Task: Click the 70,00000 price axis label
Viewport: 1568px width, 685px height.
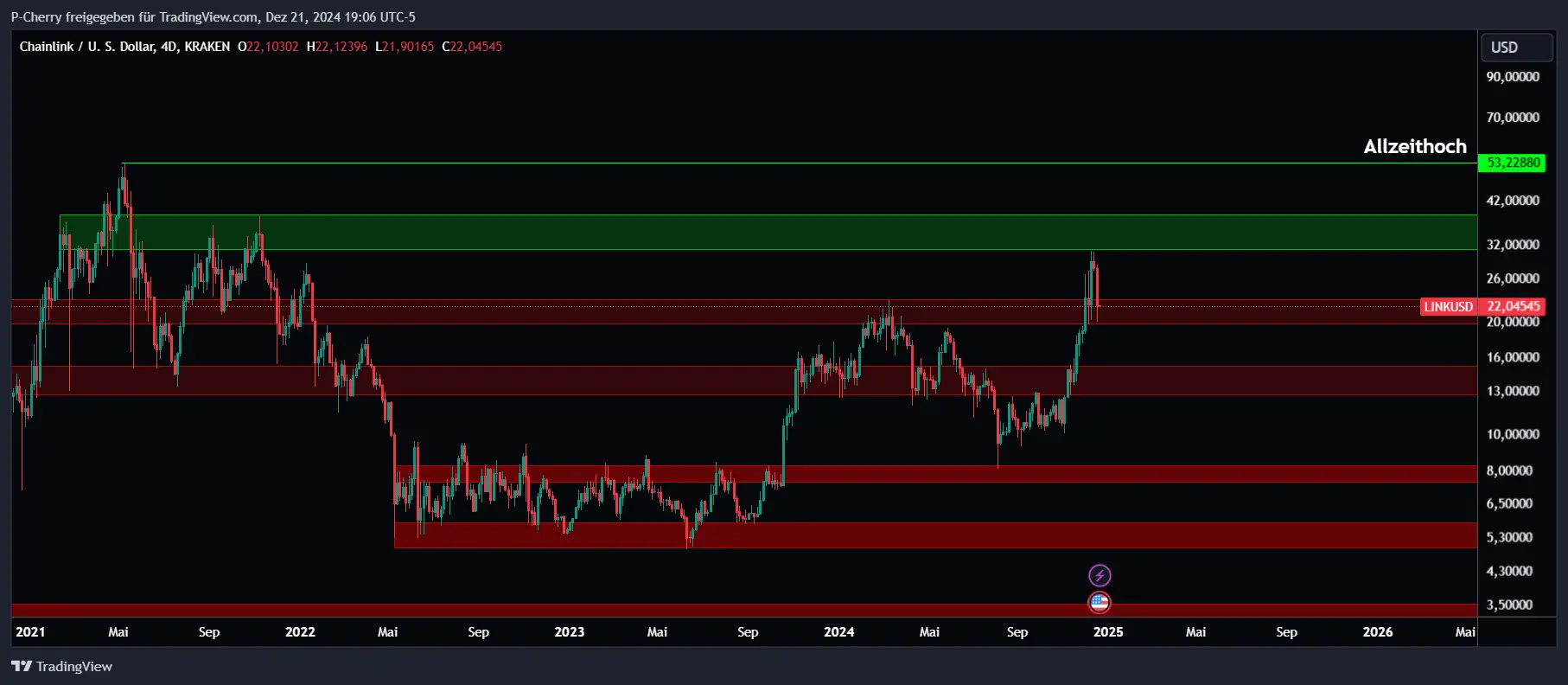Action: pyautogui.click(x=1513, y=118)
